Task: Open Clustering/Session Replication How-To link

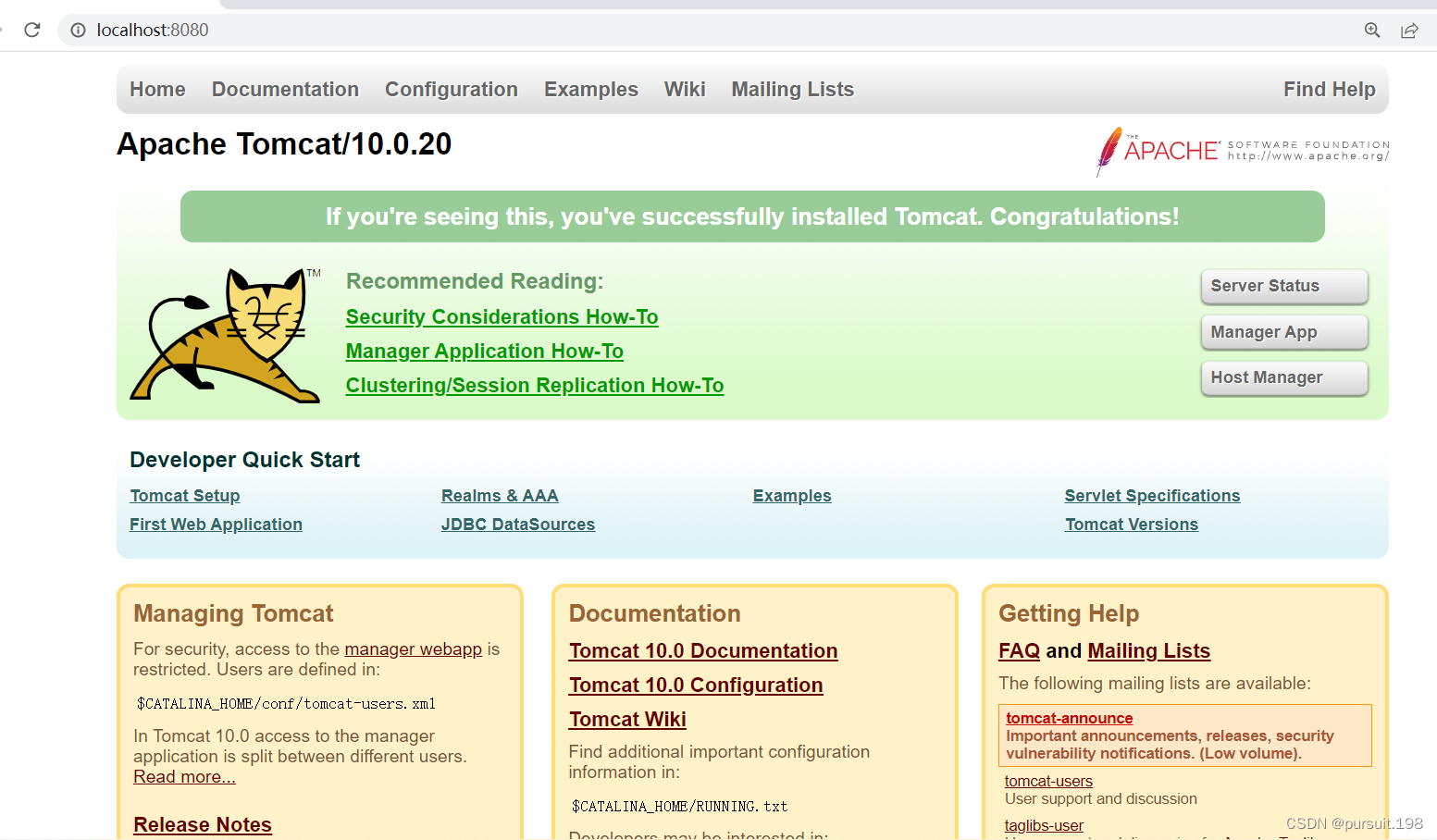Action: [x=535, y=386]
